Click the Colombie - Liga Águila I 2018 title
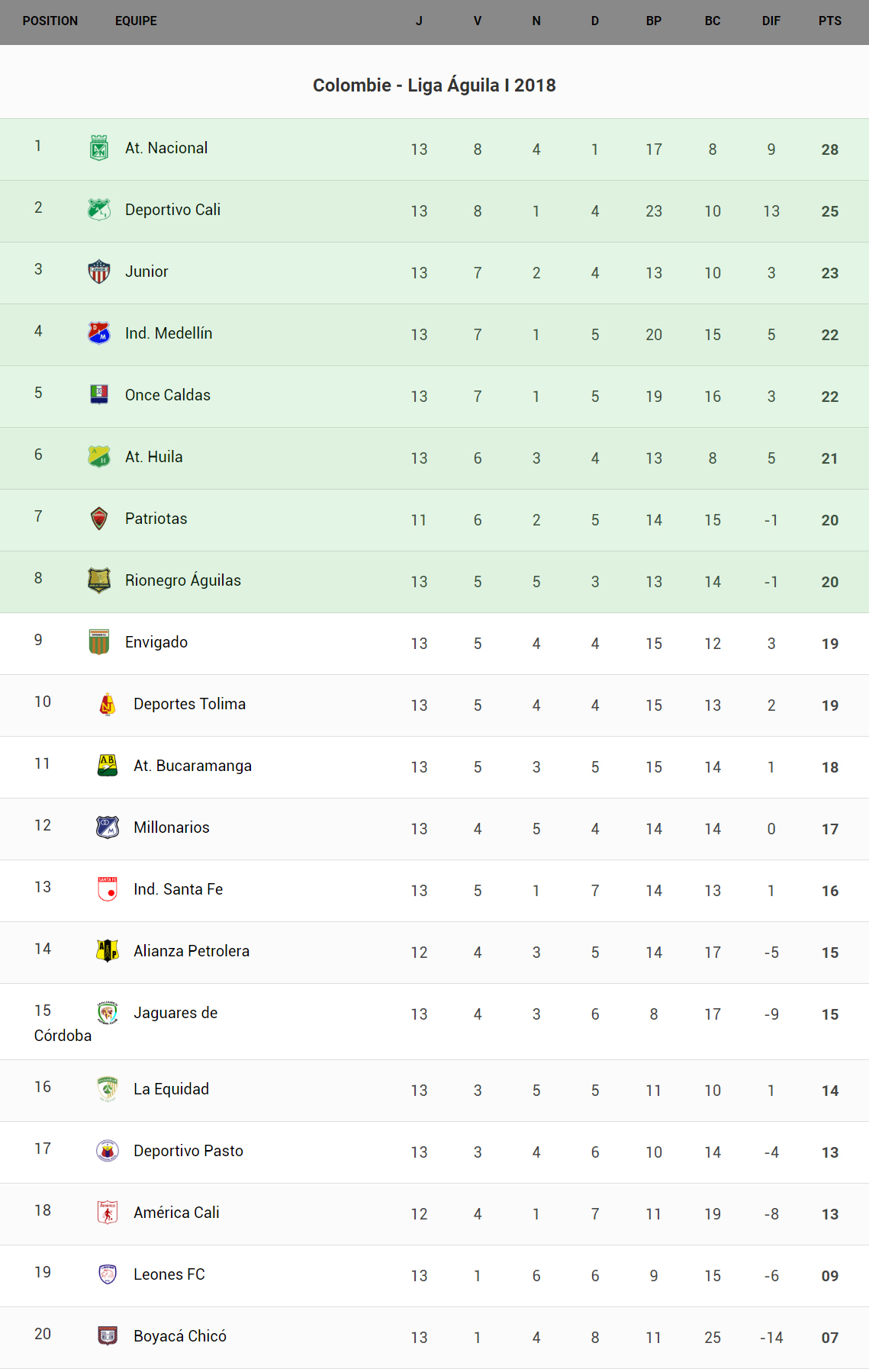Image resolution: width=869 pixels, height=1372 pixels. pyautogui.click(x=434, y=85)
